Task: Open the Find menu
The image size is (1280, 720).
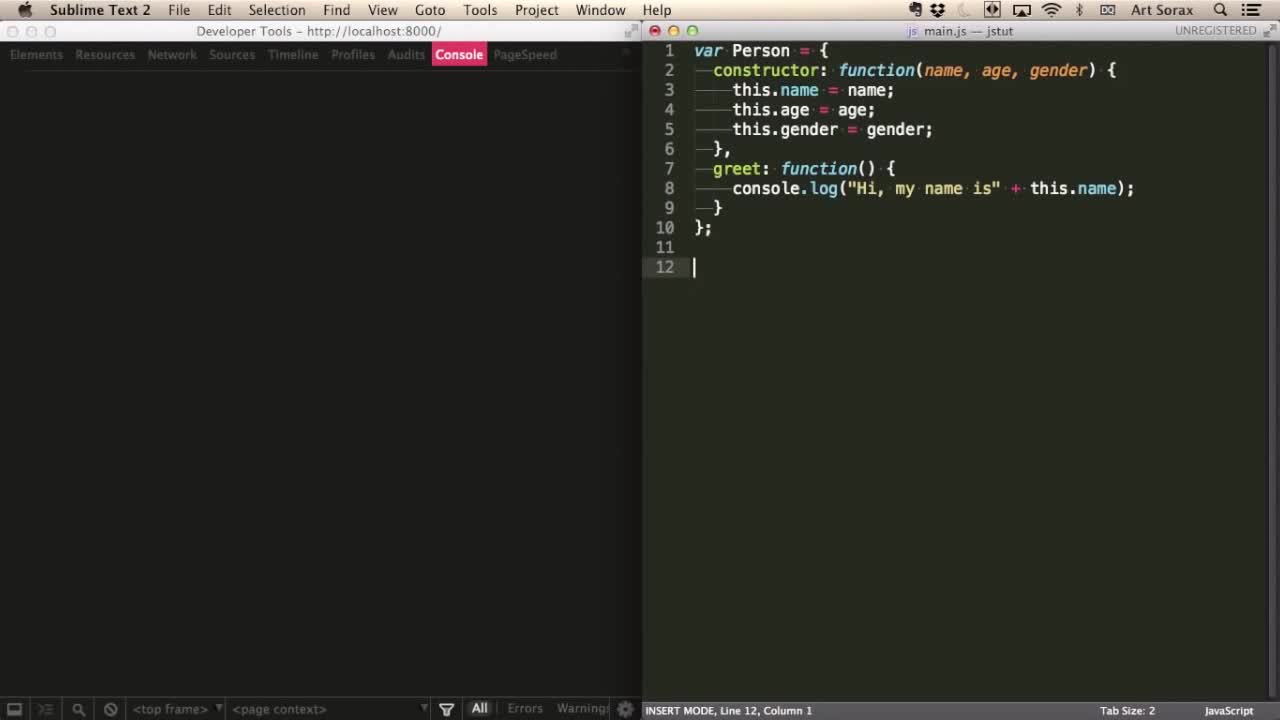Action: [x=336, y=10]
